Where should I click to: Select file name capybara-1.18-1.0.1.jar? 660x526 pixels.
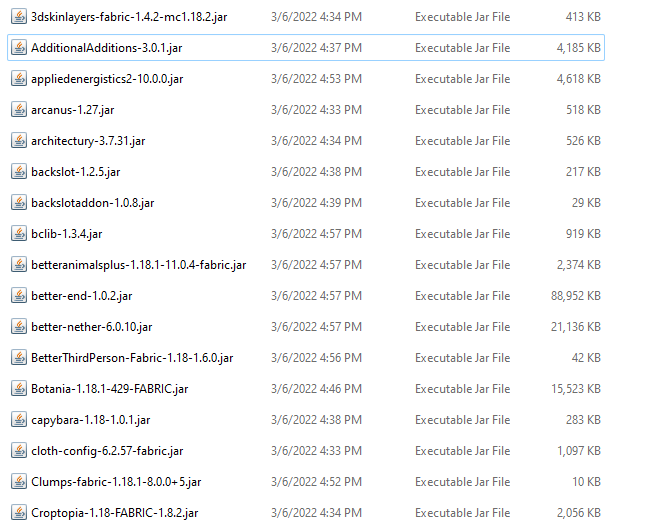91,420
